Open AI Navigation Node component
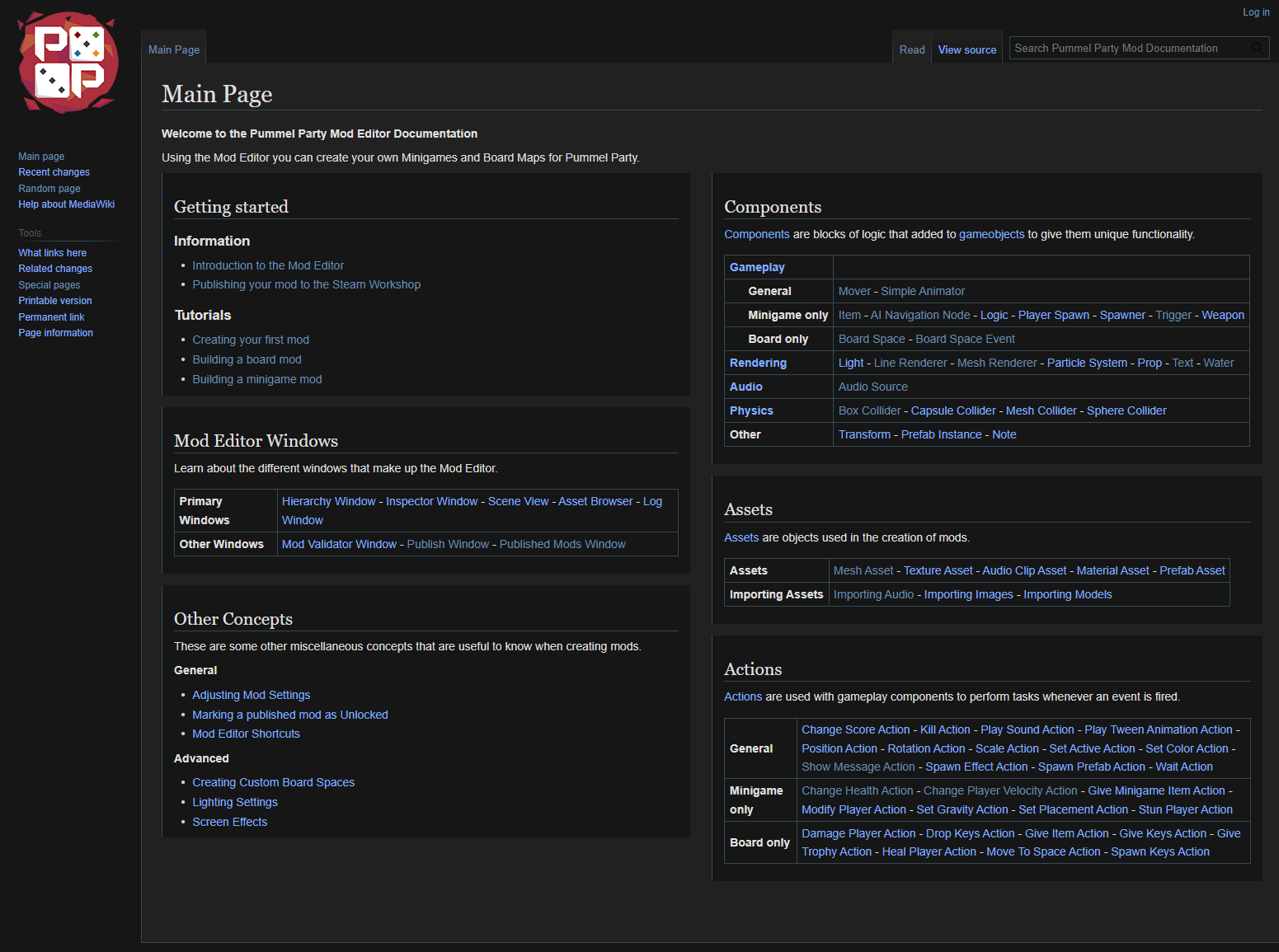Screen dimensions: 1279x952 click(920, 315)
